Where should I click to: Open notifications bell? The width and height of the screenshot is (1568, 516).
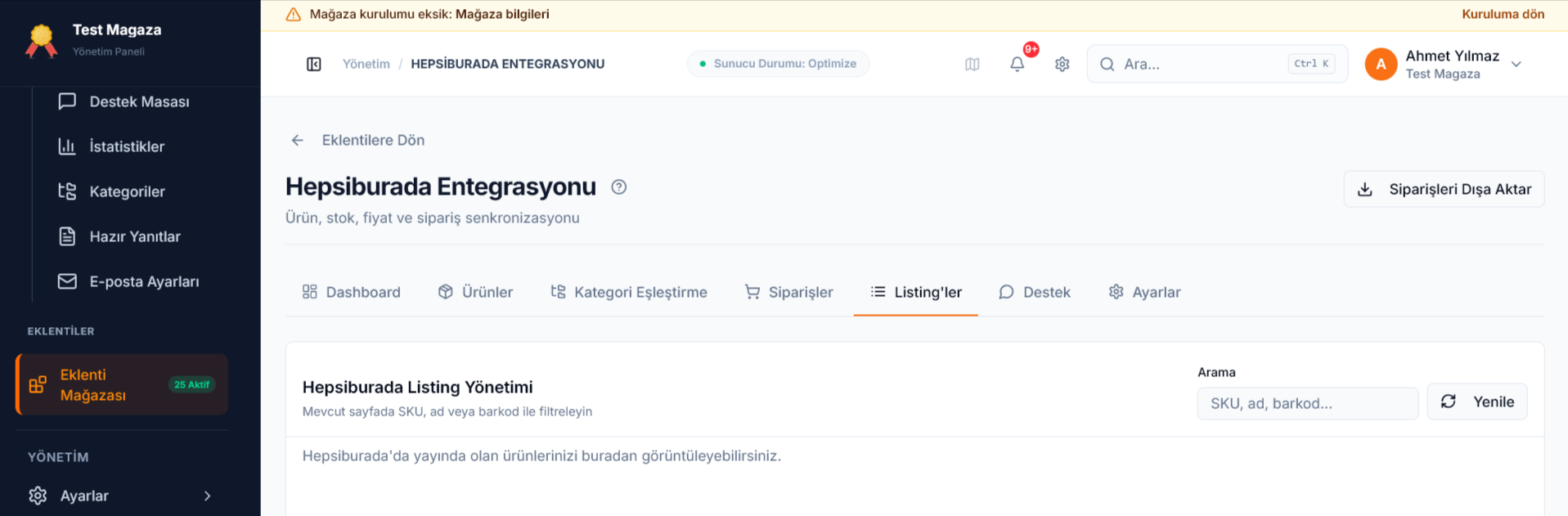click(x=1017, y=64)
